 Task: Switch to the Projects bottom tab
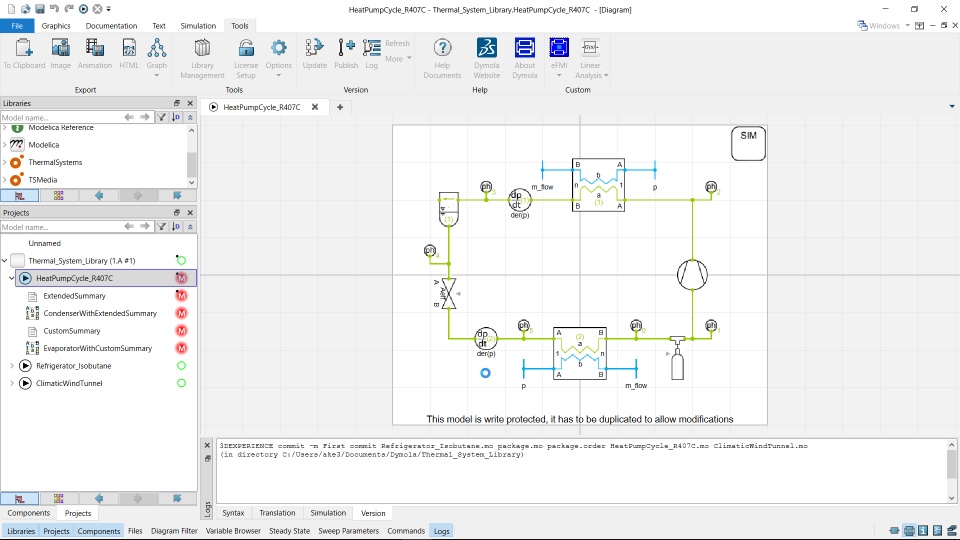point(78,513)
